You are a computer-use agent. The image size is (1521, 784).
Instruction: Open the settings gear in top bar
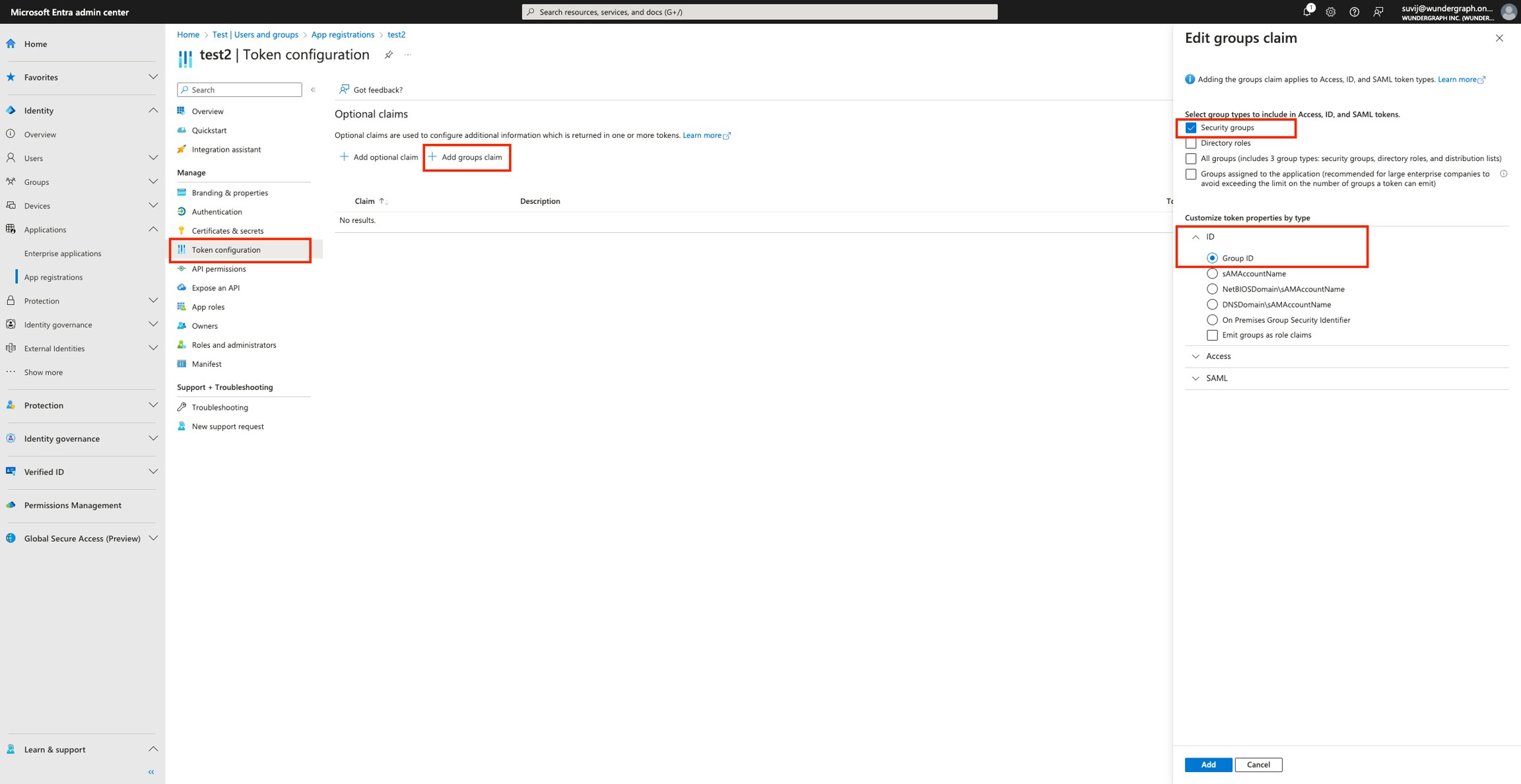(1331, 12)
